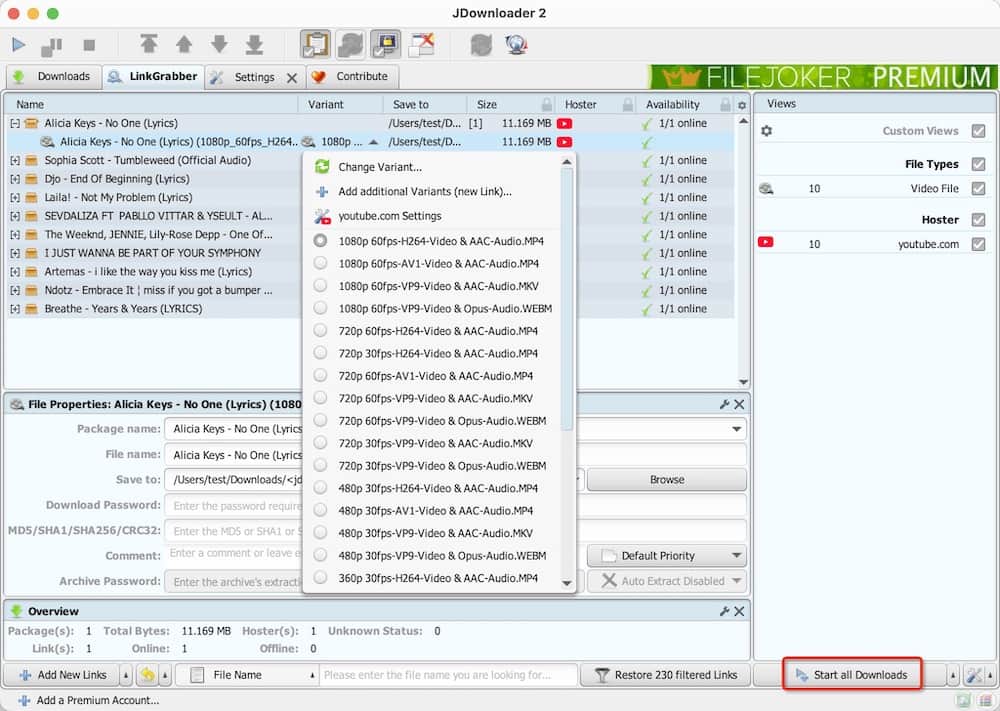This screenshot has width=1000, height=711.
Task: Click the variant list vertical scrollbar
Action: (x=567, y=300)
